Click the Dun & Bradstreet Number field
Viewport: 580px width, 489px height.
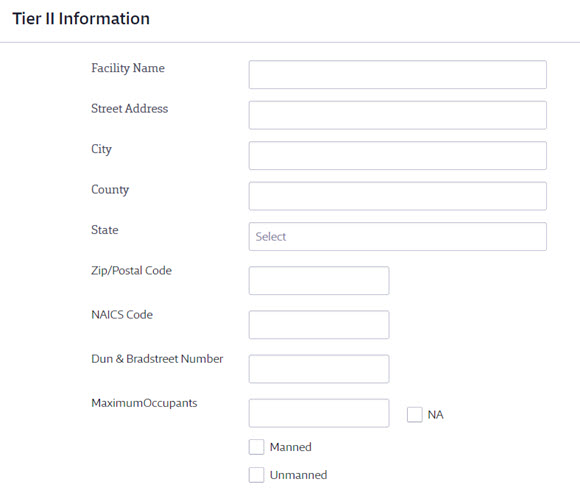pos(319,369)
